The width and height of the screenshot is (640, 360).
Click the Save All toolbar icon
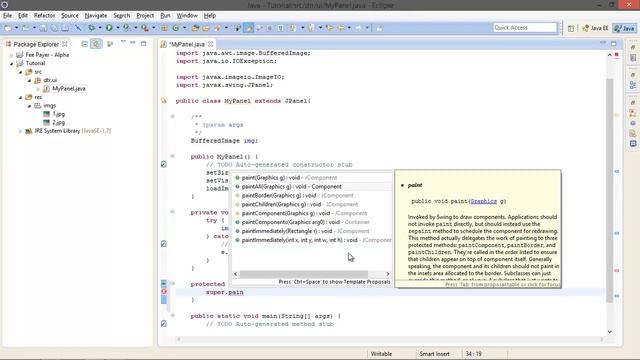pos(54,28)
